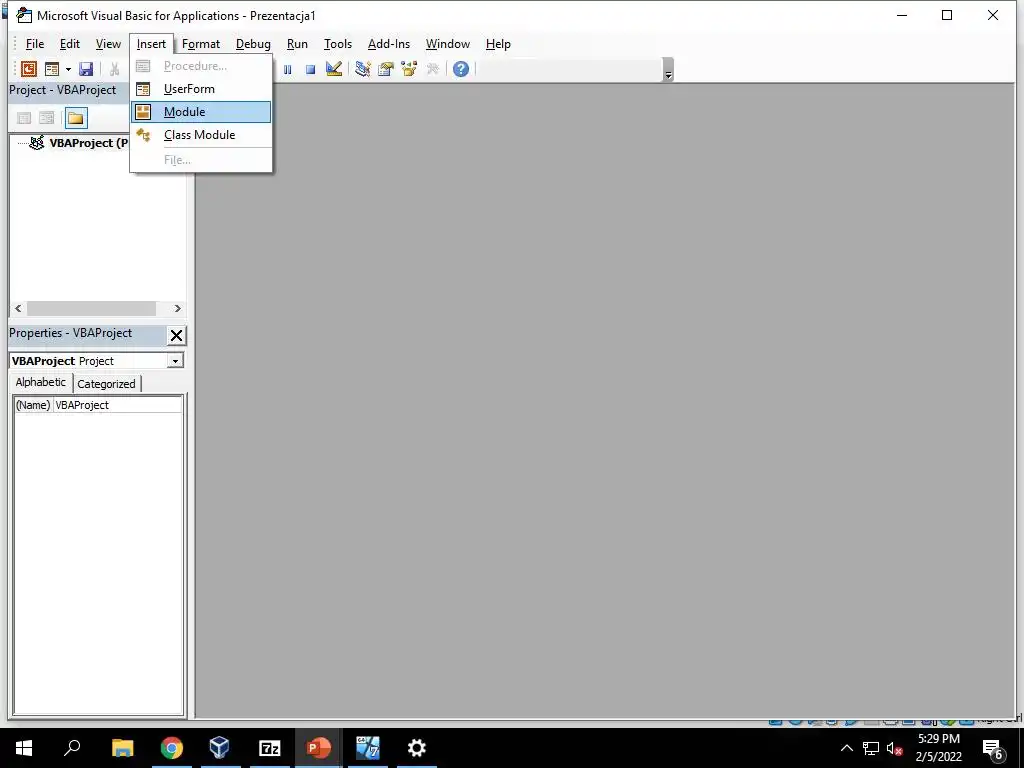Open File Explorer from taskbar
Image resolution: width=1024 pixels, height=768 pixels.
[123, 748]
